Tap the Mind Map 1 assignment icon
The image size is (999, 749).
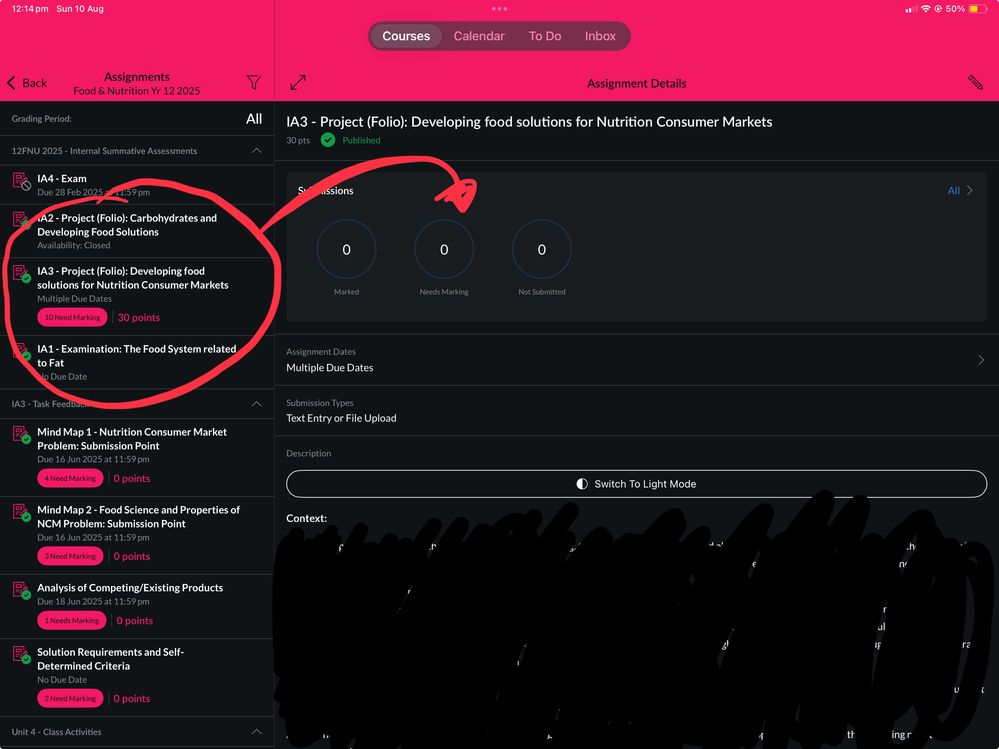(21, 435)
